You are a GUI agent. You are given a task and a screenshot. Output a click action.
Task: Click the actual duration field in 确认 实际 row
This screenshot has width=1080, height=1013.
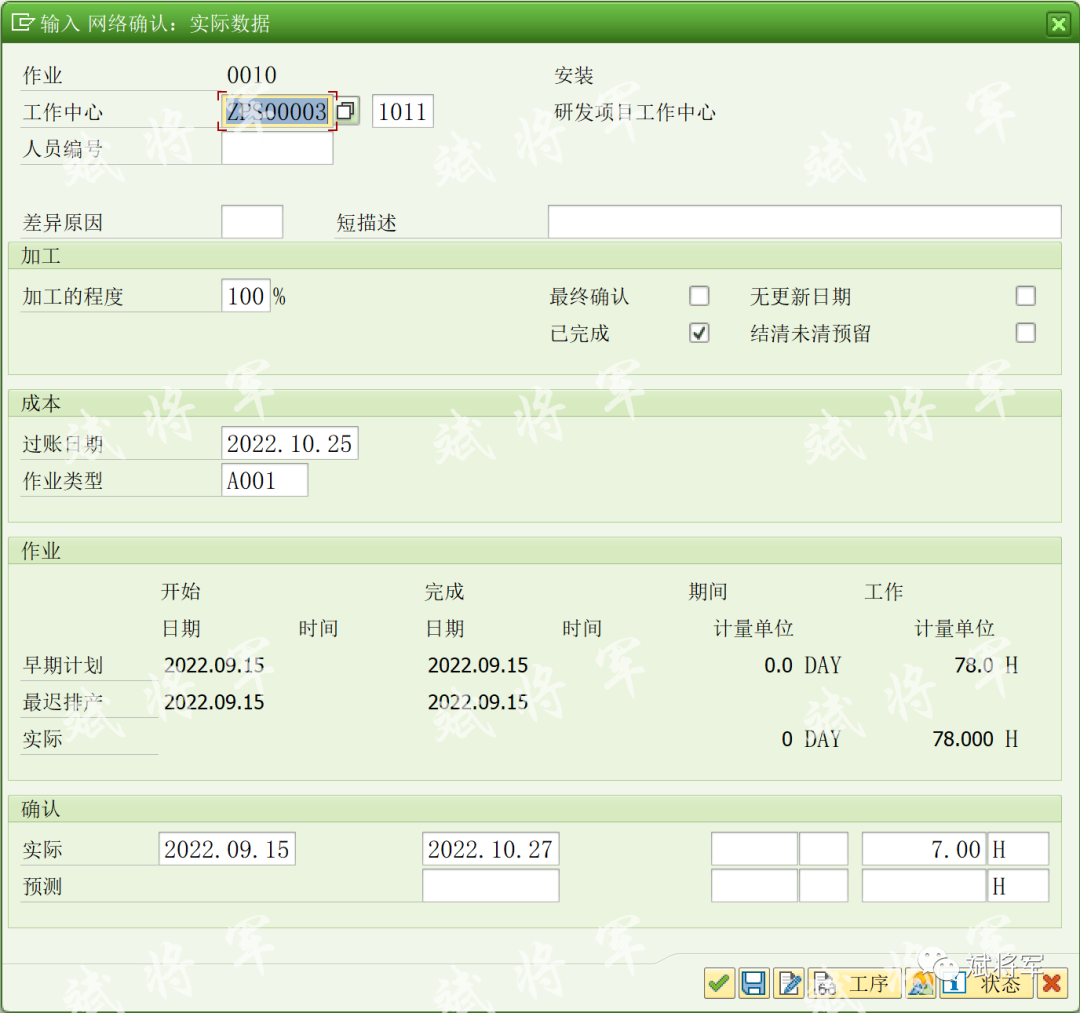pos(754,849)
